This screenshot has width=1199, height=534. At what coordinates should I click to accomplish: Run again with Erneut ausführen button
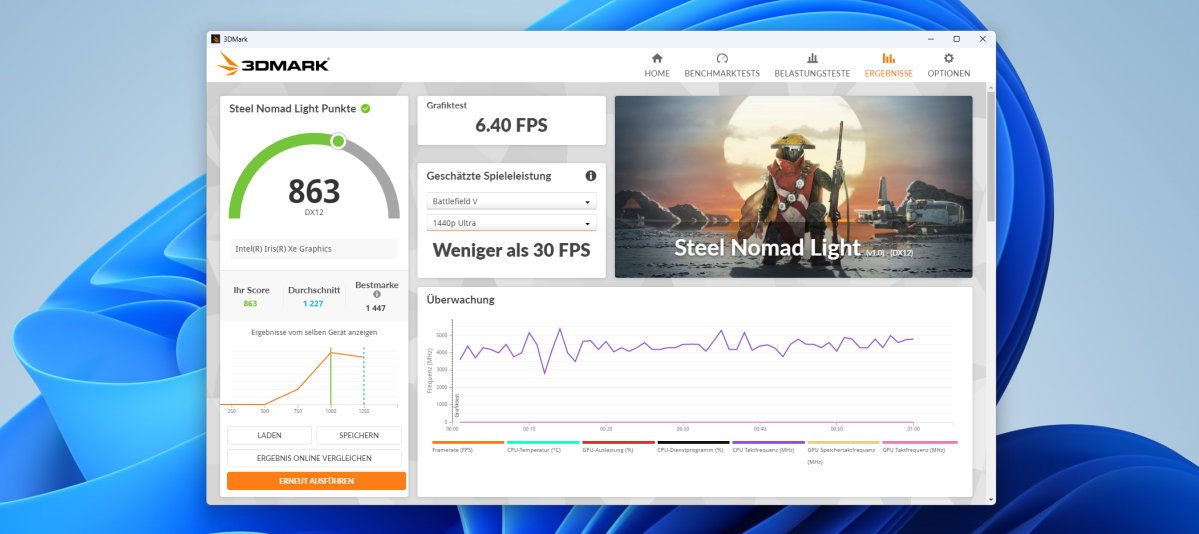pyautogui.click(x=316, y=481)
